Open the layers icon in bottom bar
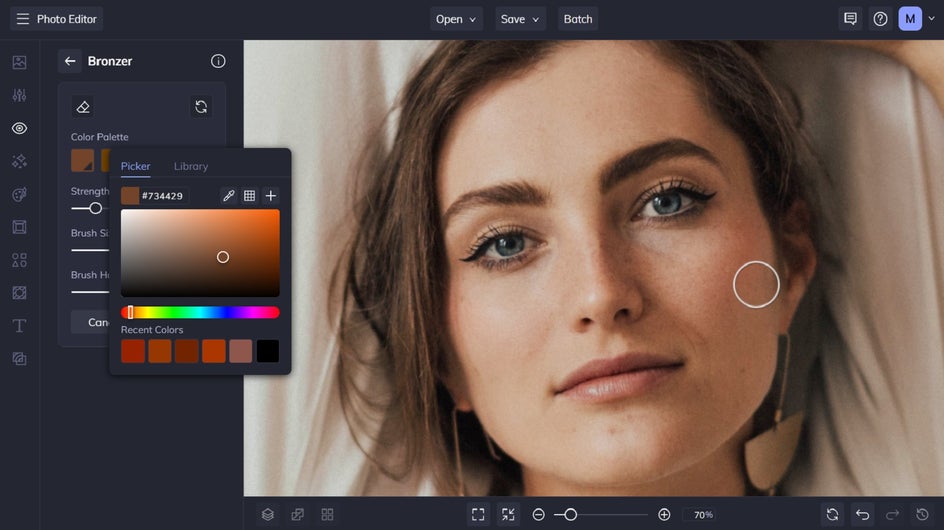944x530 pixels. point(268,514)
